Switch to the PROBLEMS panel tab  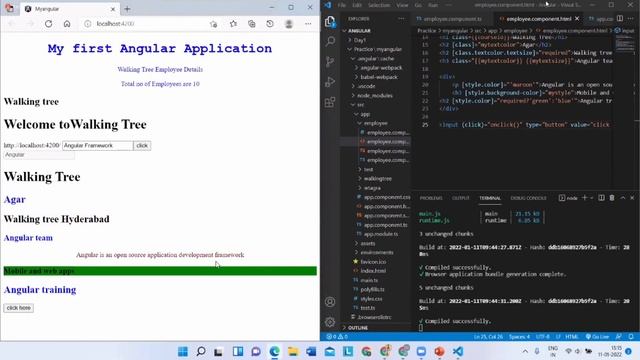(x=431, y=198)
